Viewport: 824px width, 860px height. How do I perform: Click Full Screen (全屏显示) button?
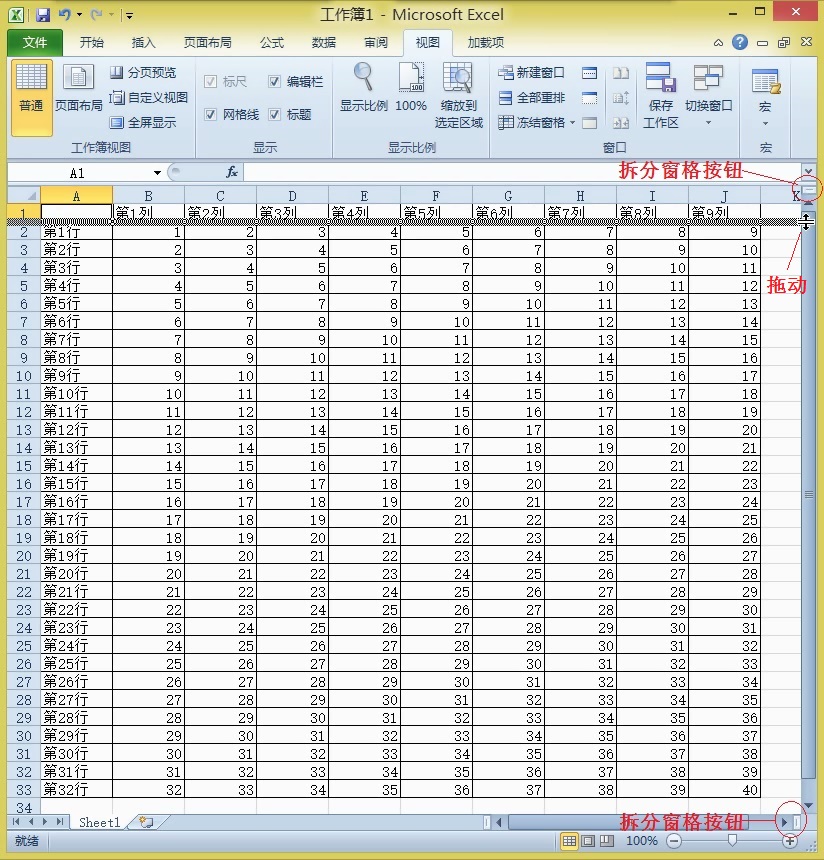click(x=143, y=122)
